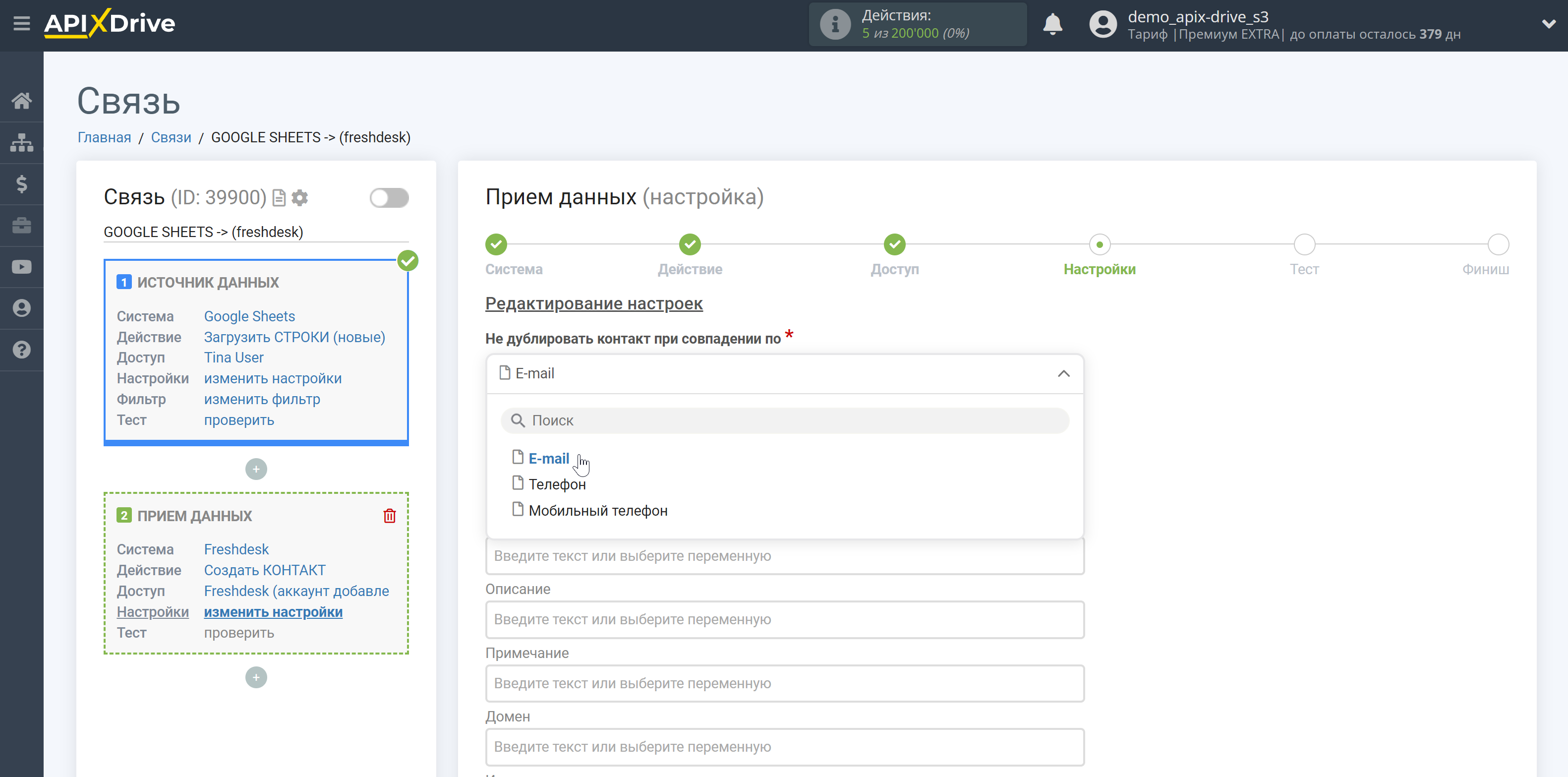Click the search magnifier icon
Screen dimensions: 1568x777
click(x=518, y=420)
